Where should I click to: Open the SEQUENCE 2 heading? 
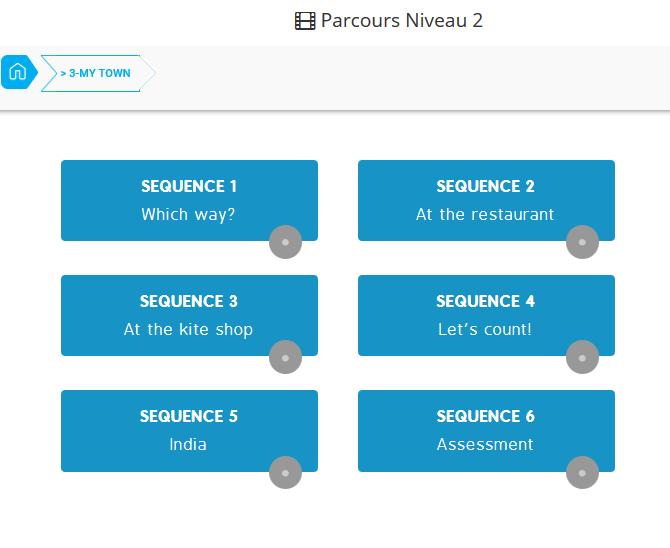pos(485,186)
